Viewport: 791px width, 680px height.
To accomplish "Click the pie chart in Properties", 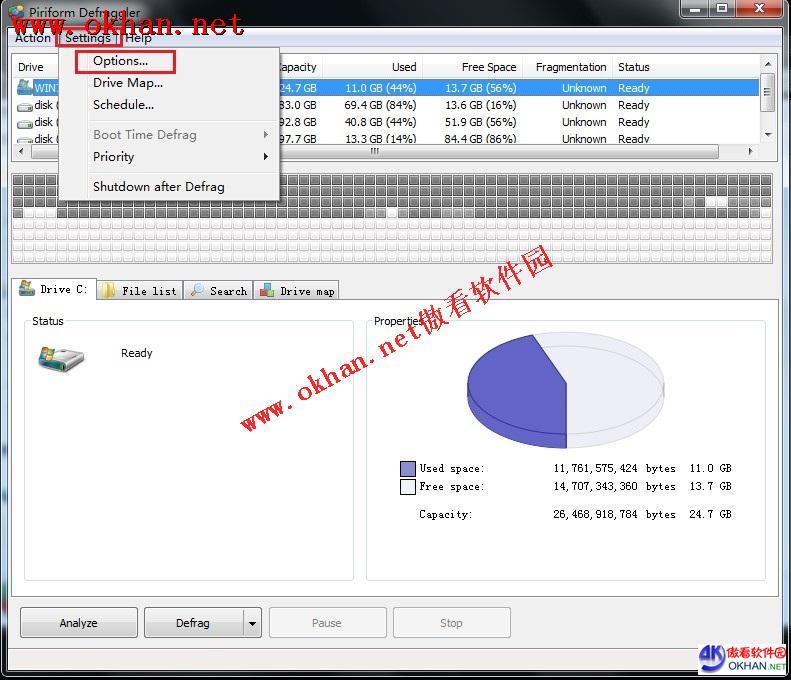I will [x=566, y=389].
